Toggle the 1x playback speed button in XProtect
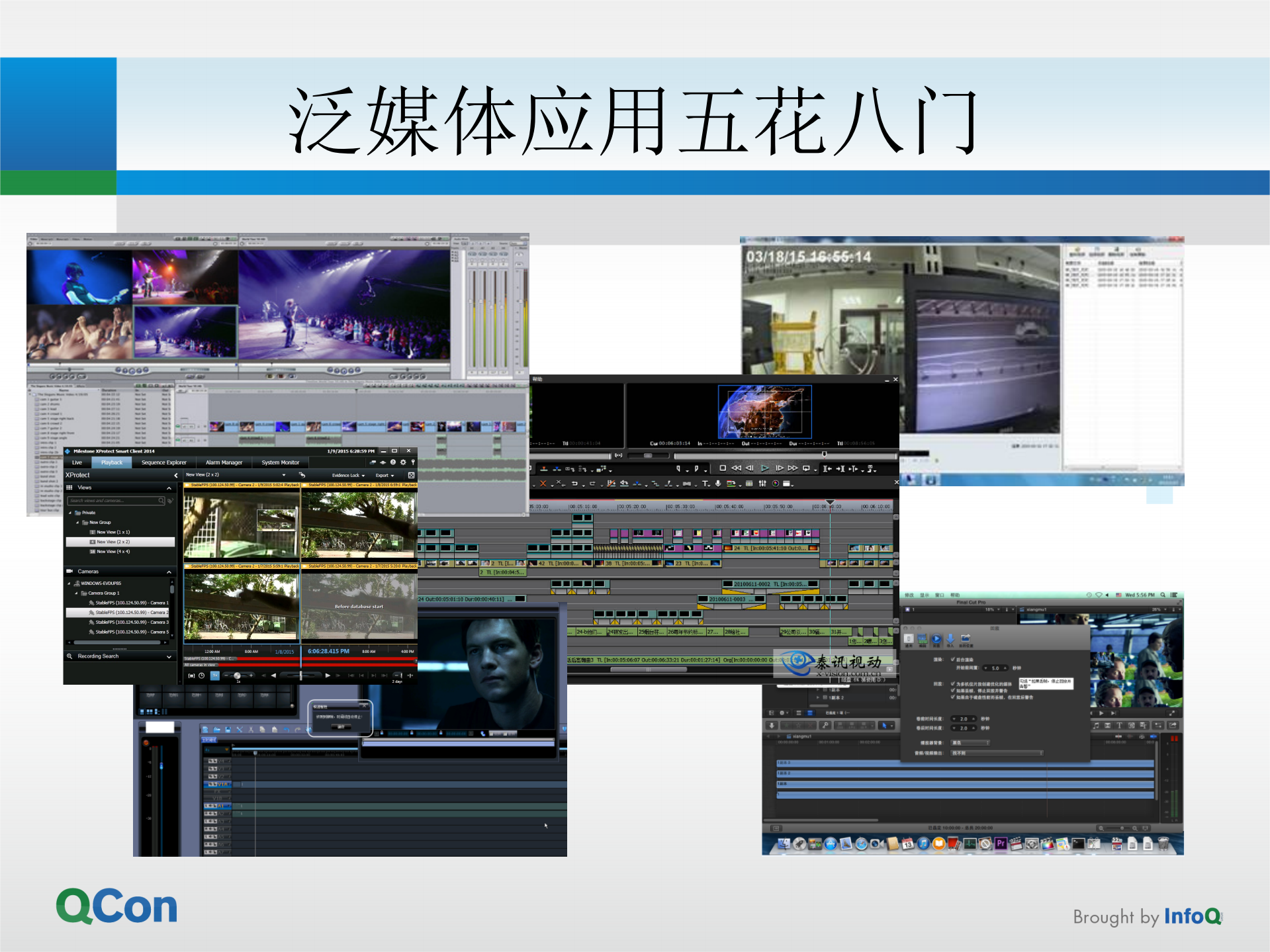This screenshot has width=1270, height=952. pos(214,675)
